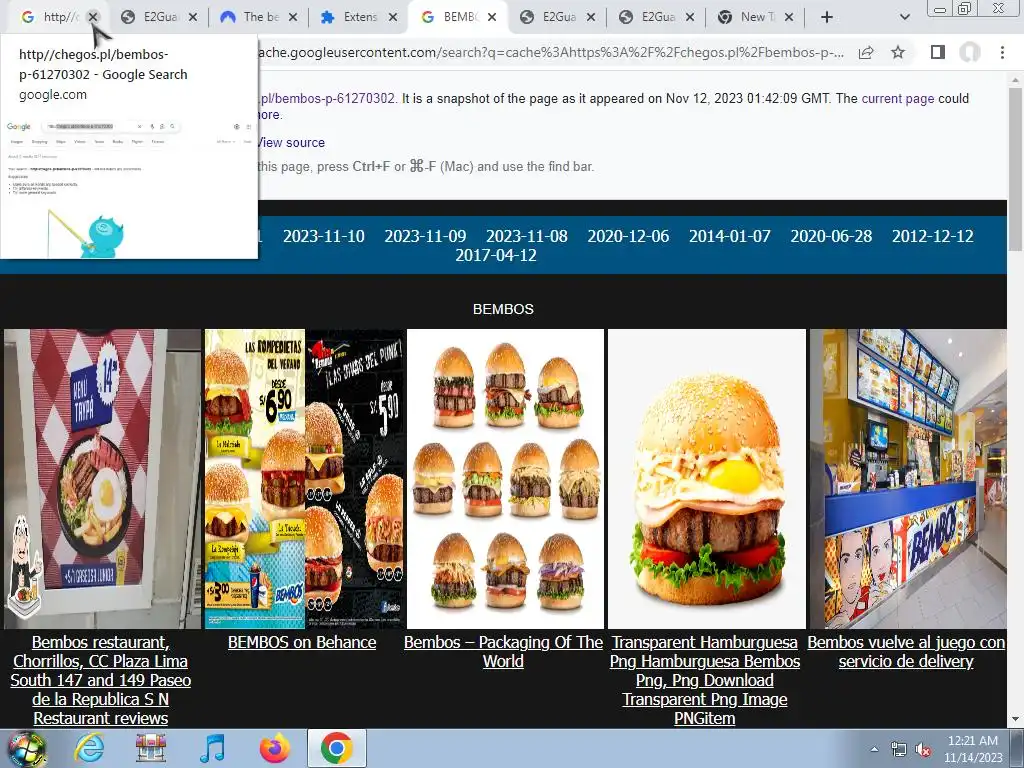Close the first E2Guardian tab

[193, 17]
